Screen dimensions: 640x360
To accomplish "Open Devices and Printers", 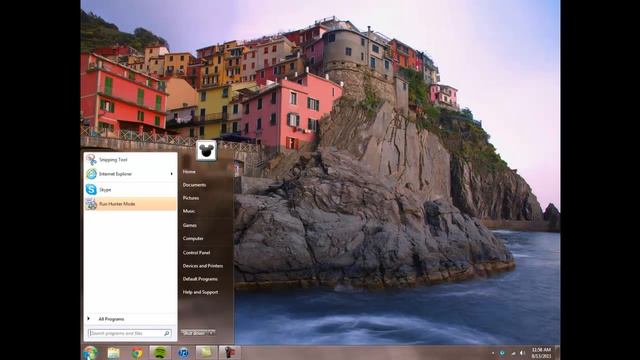I will (x=203, y=266).
